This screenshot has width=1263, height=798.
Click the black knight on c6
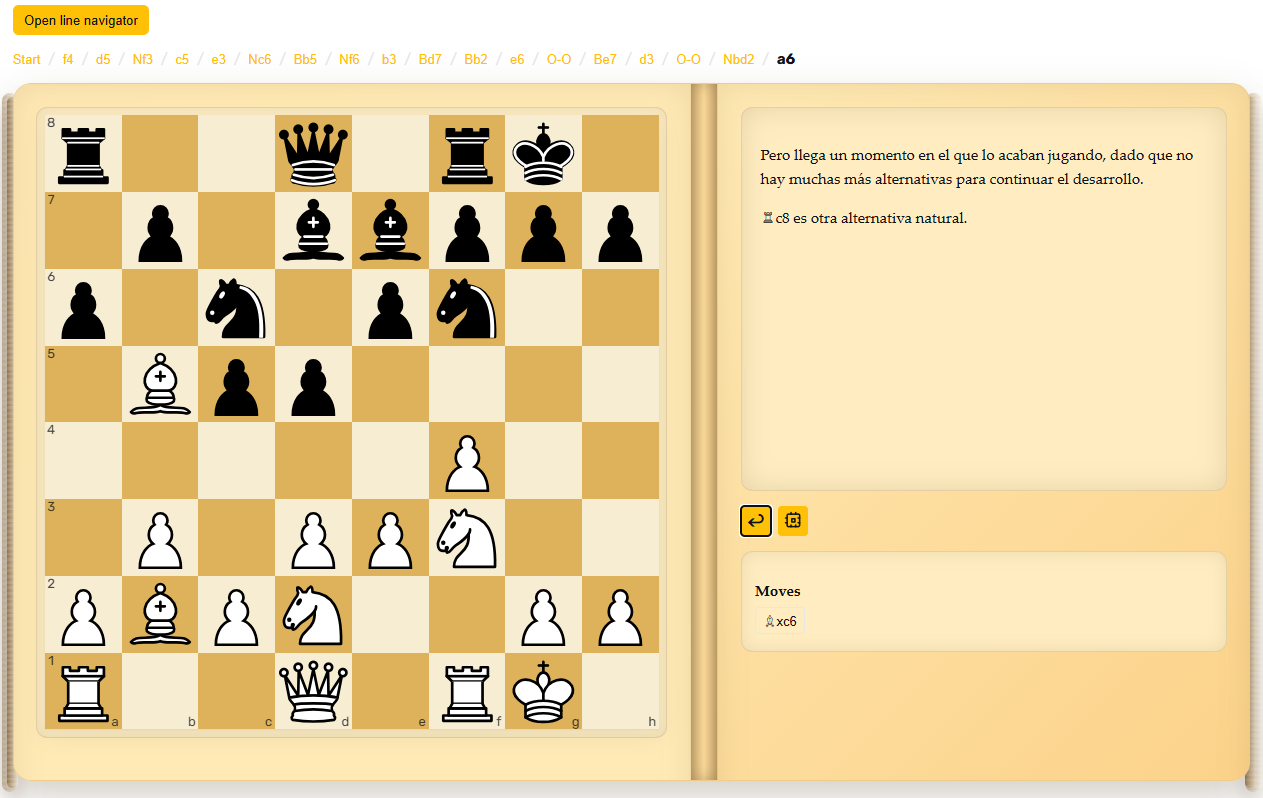click(x=237, y=307)
